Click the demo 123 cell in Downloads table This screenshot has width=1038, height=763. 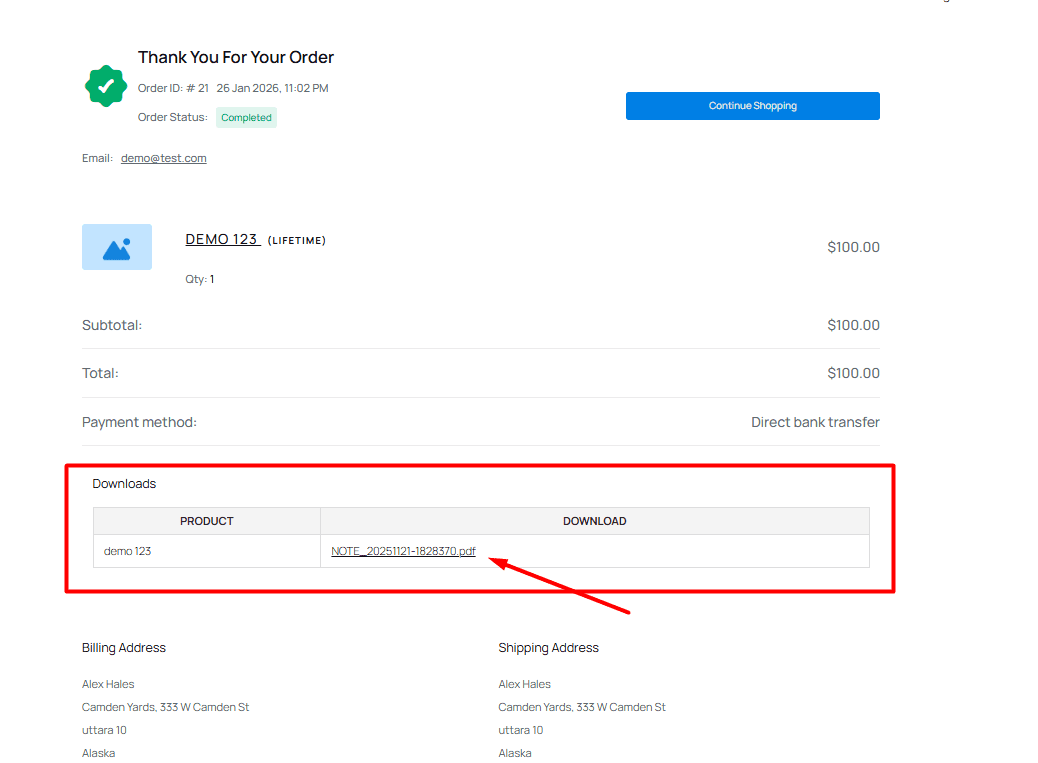(x=127, y=550)
